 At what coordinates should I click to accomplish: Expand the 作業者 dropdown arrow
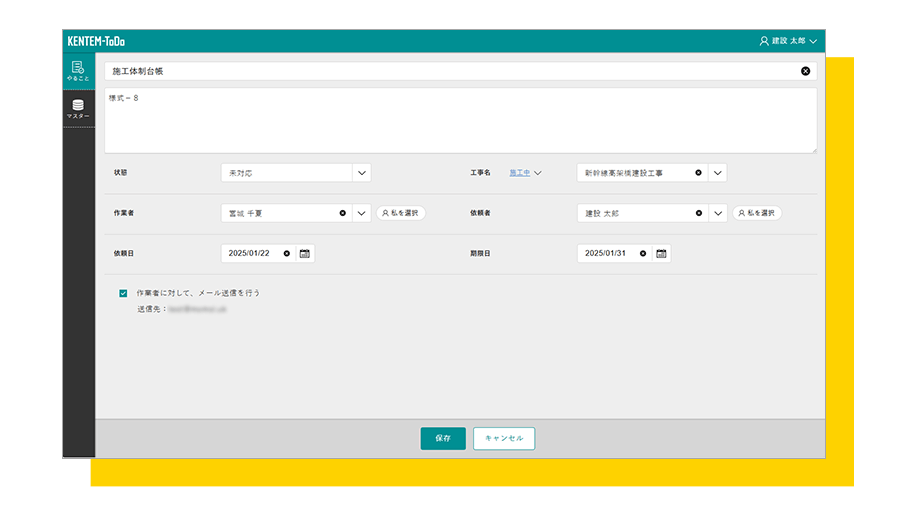(x=361, y=213)
